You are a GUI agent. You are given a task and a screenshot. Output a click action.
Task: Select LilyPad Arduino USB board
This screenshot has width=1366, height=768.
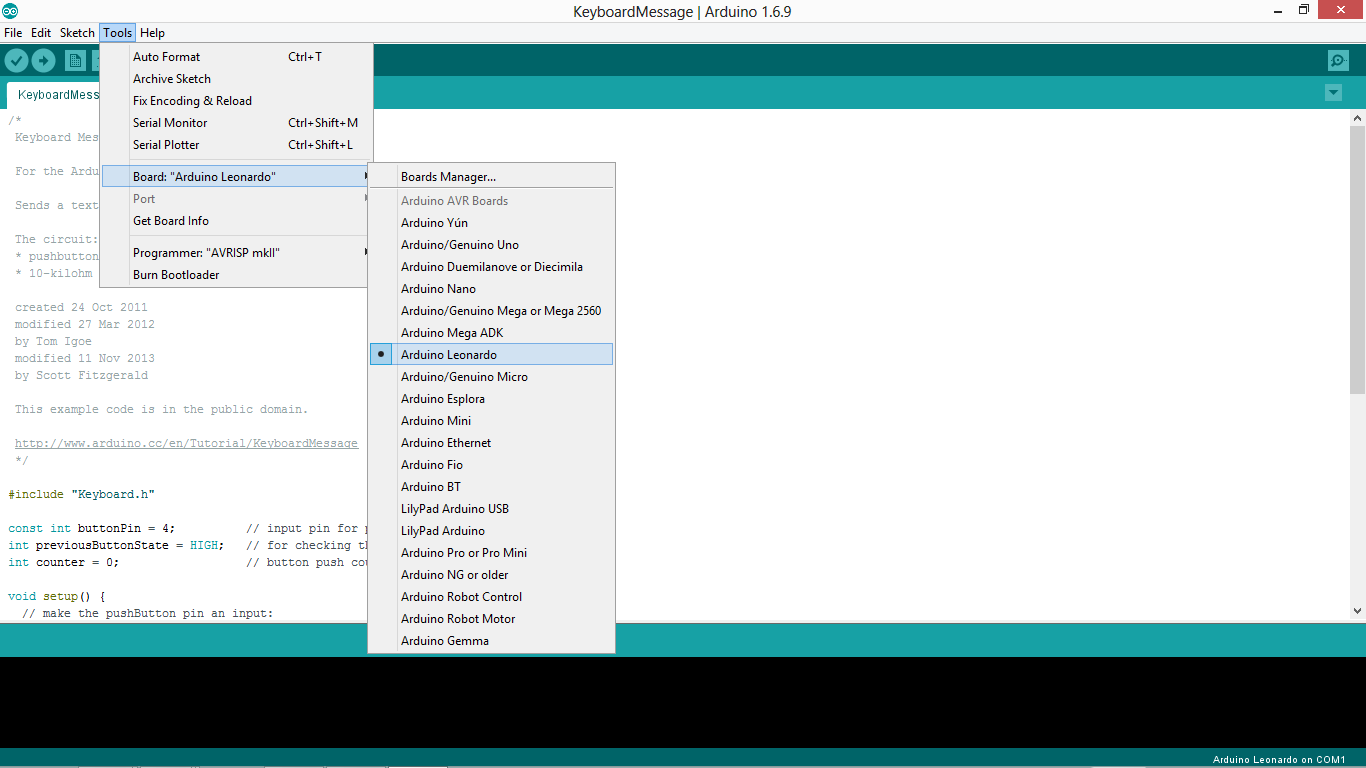coord(491,509)
